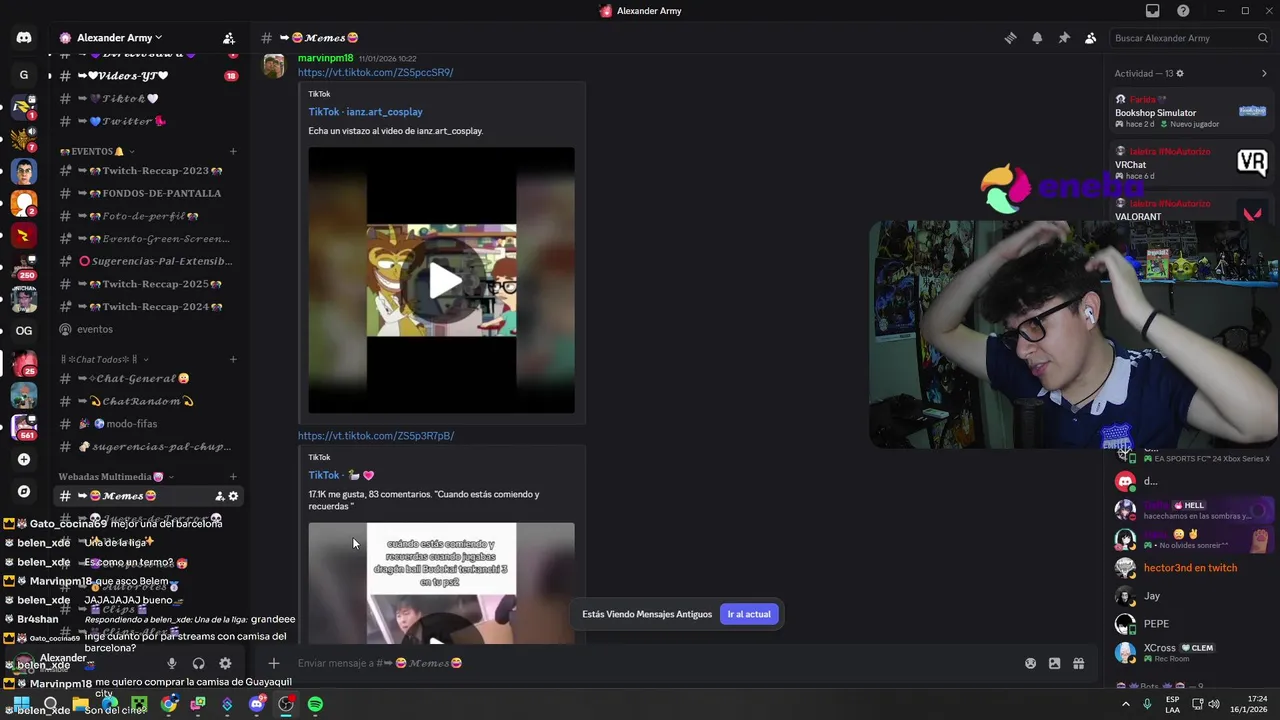Image resolution: width=1280 pixels, height=720 pixels.
Task: Create channel in Webadas Multimedia with plus
Action: [x=233, y=477]
